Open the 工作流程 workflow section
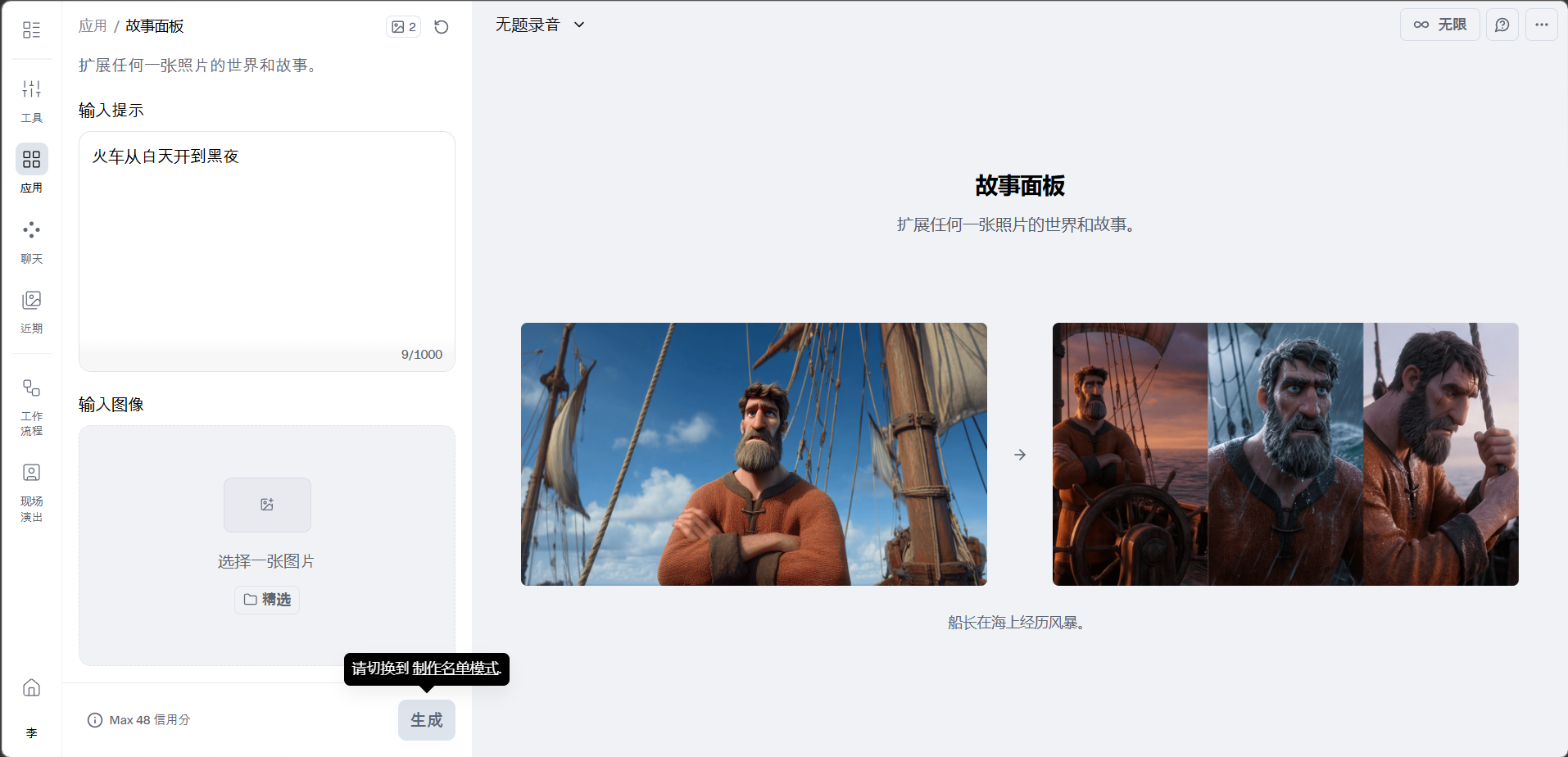The width and height of the screenshot is (1568, 757). (x=31, y=406)
